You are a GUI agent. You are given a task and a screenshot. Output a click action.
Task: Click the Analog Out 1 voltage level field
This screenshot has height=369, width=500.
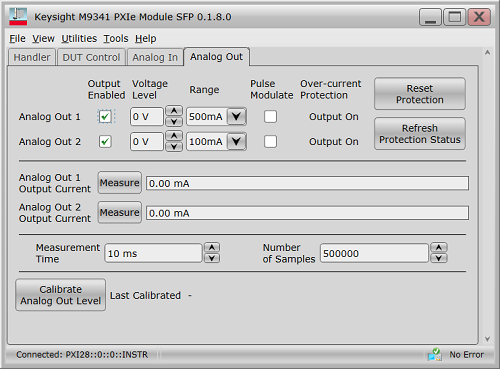[147, 117]
